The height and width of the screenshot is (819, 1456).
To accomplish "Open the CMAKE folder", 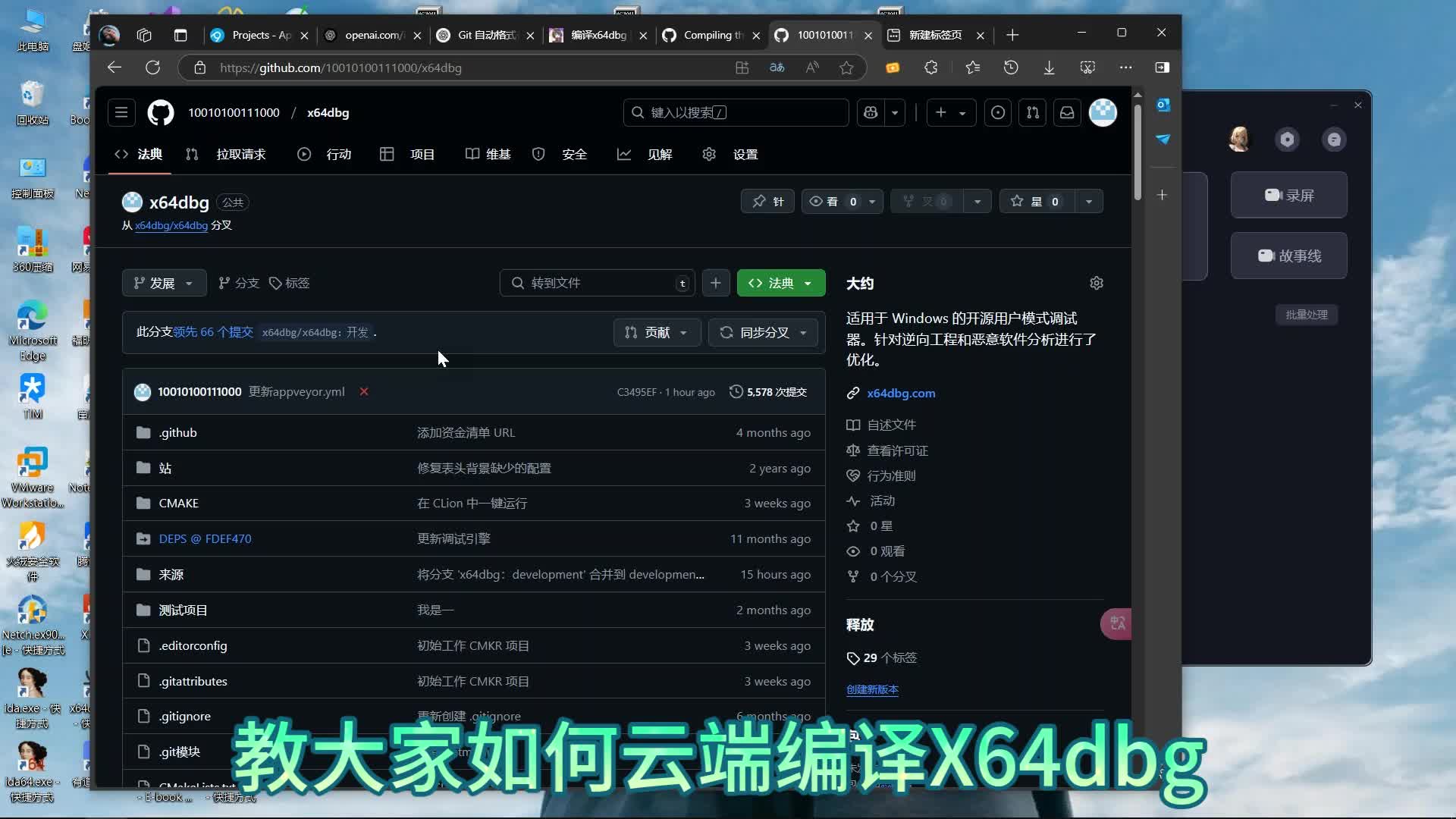I will 178,503.
